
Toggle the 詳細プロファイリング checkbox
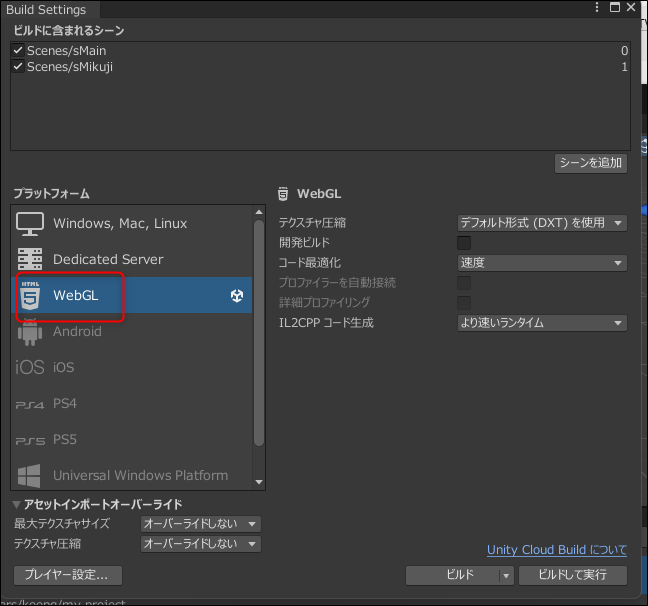[464, 303]
